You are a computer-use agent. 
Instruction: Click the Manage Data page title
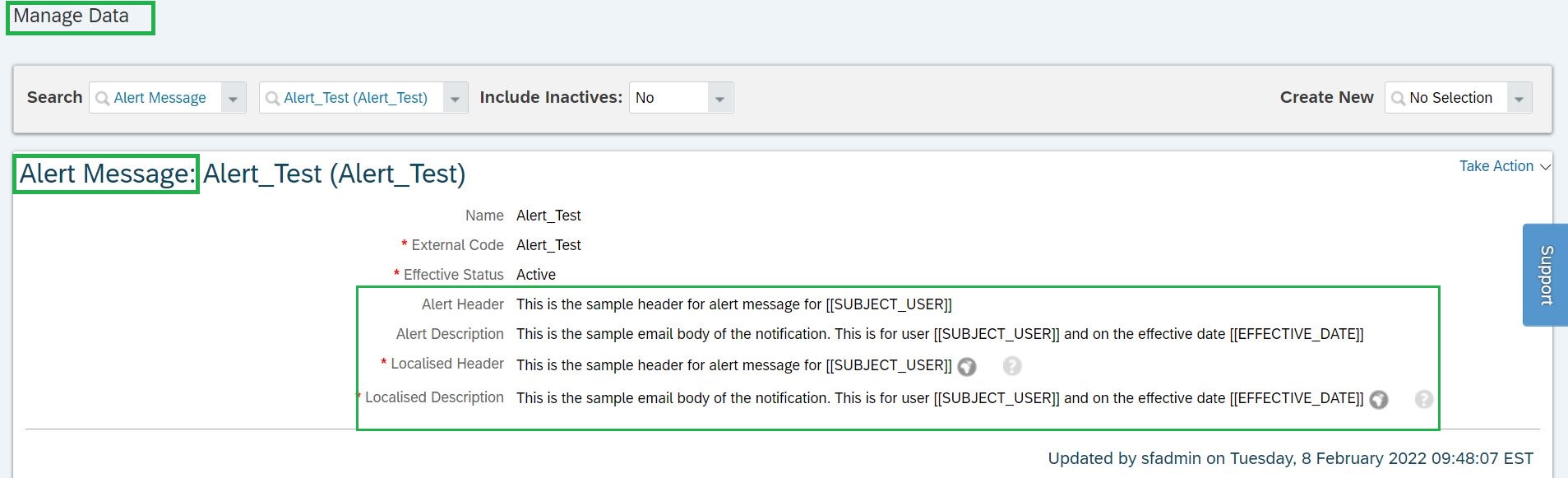(x=72, y=16)
